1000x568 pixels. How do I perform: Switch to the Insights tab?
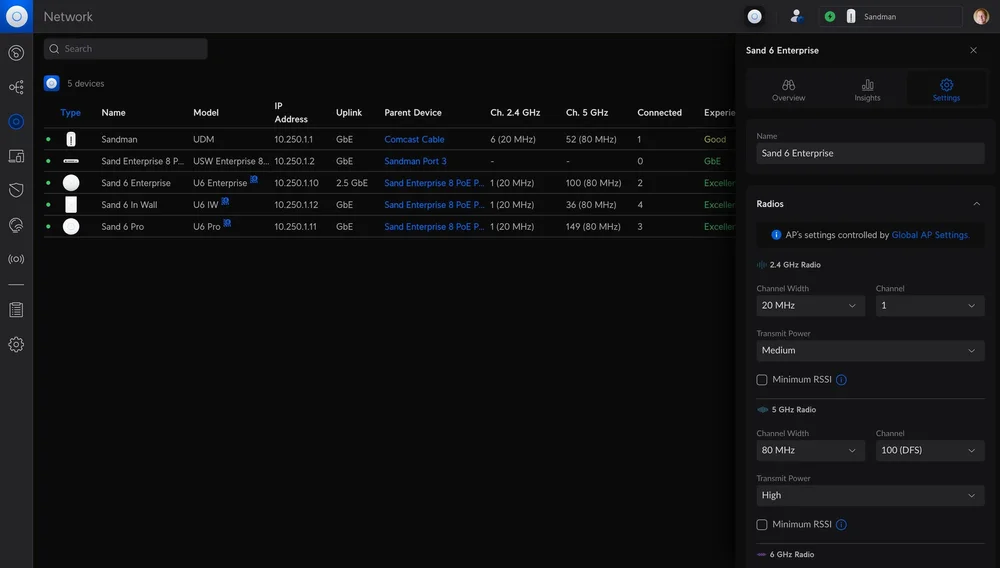(867, 90)
